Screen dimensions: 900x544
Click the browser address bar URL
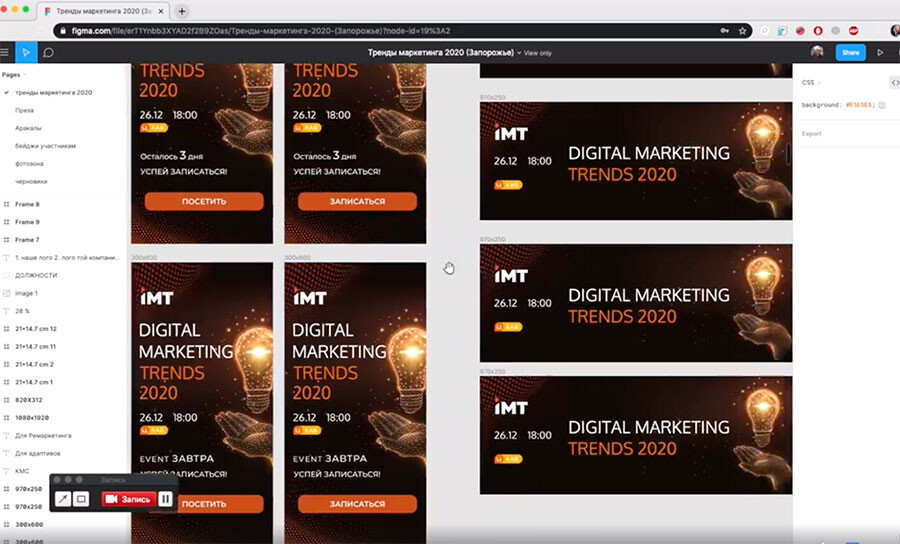(261, 31)
